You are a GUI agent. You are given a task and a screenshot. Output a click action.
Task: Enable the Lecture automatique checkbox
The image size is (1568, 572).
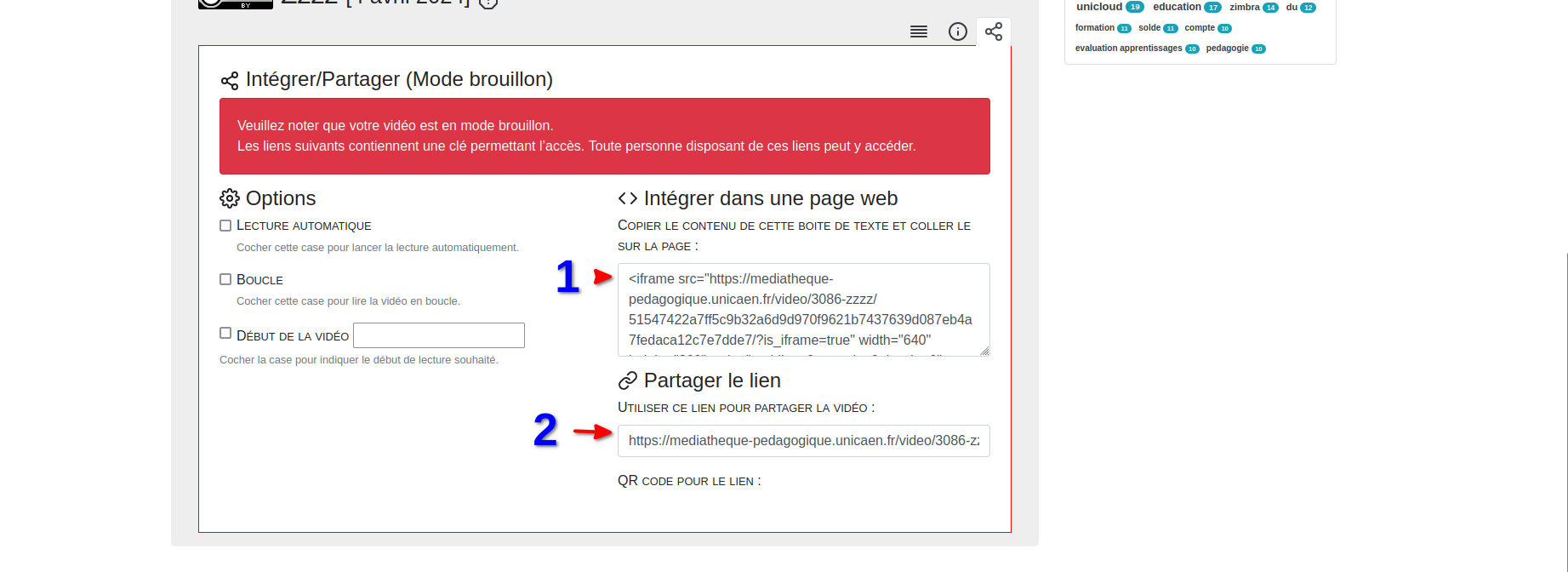[225, 226]
